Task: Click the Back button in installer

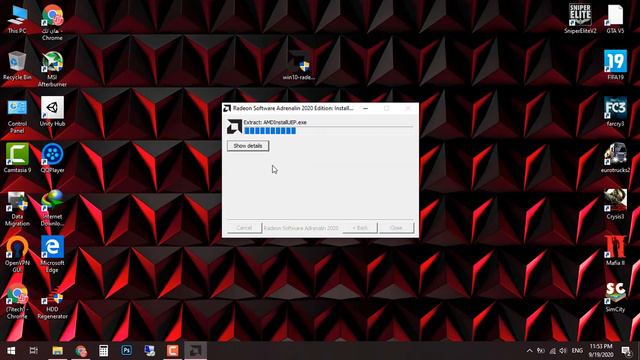Action: 360,228
